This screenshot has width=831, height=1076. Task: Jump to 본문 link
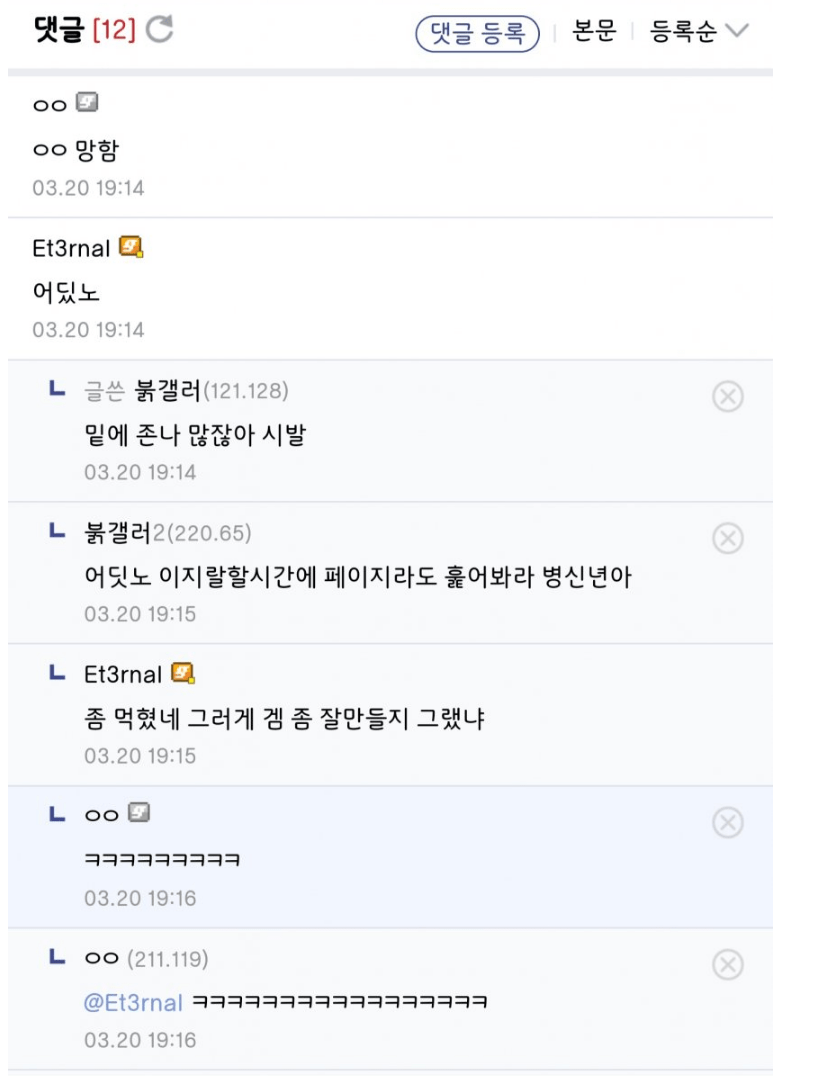[x=591, y=31]
